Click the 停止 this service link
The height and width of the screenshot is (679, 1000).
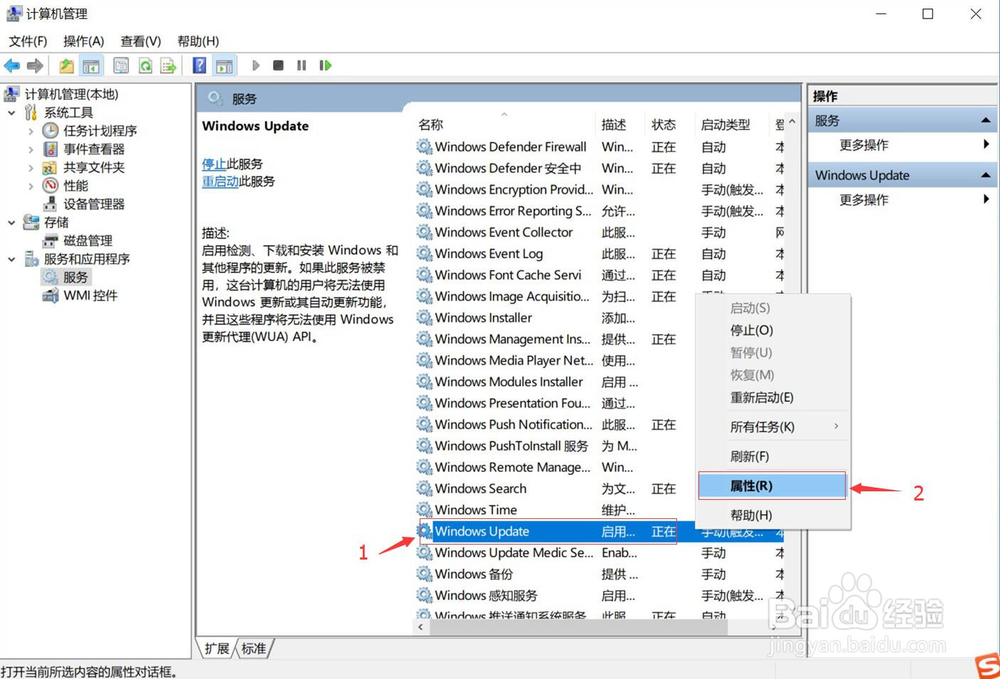click(214, 164)
